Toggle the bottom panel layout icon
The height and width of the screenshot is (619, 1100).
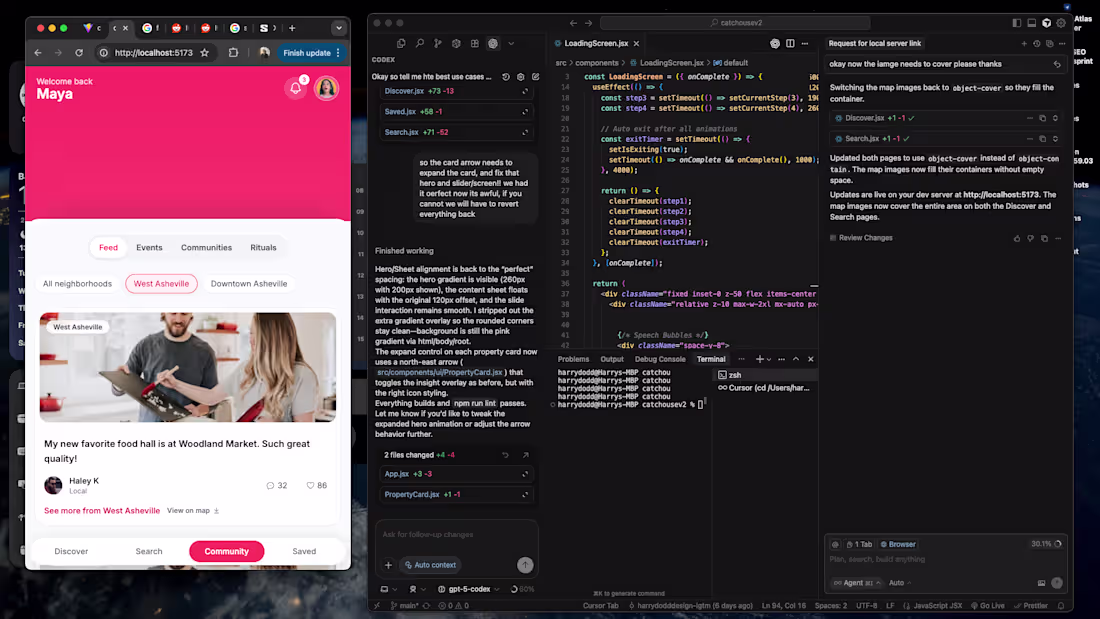click(x=1031, y=23)
